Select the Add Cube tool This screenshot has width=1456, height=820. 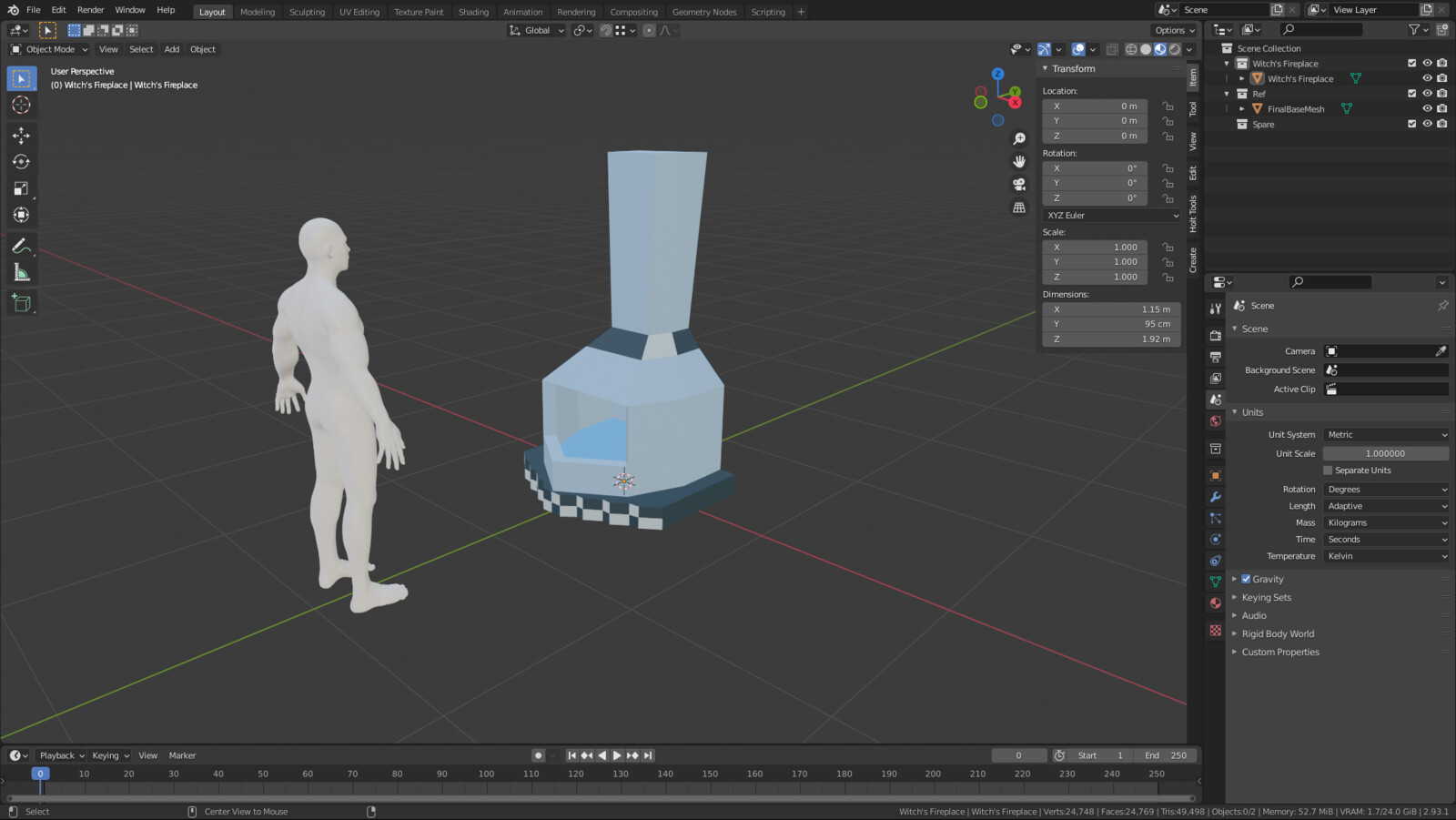(x=21, y=303)
